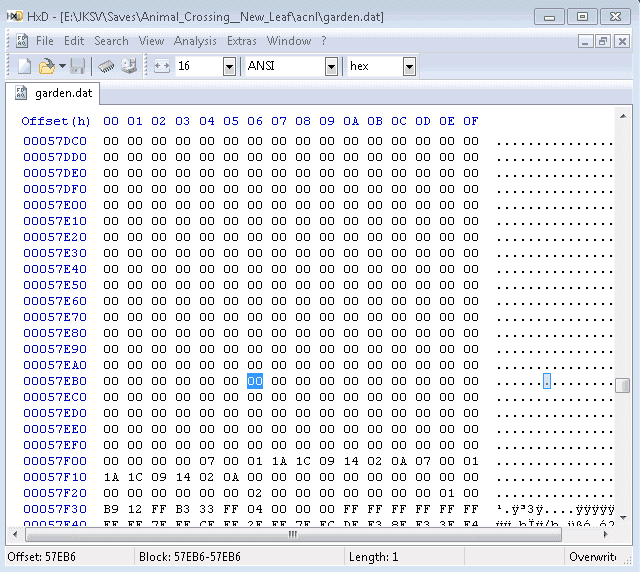Viewport: 640px width, 572px height.
Task: Click the vertical scrollbar thumb
Action: [622, 385]
